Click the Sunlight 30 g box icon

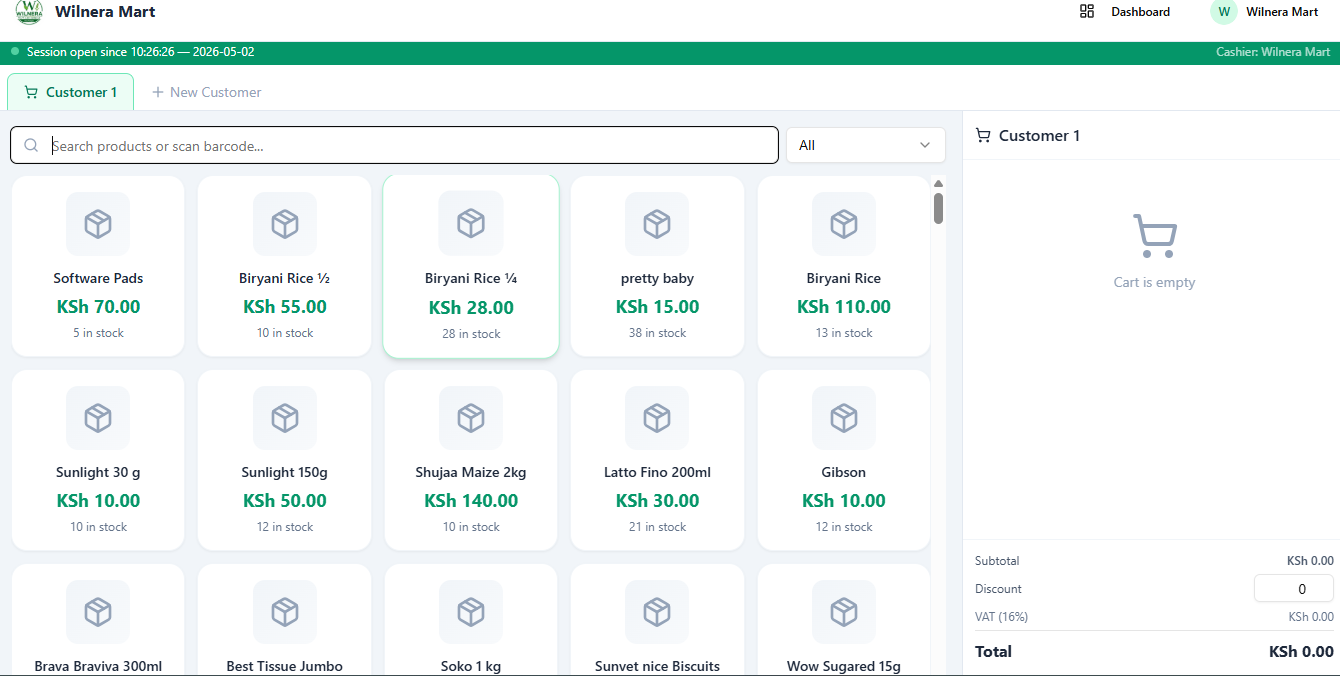point(98,418)
